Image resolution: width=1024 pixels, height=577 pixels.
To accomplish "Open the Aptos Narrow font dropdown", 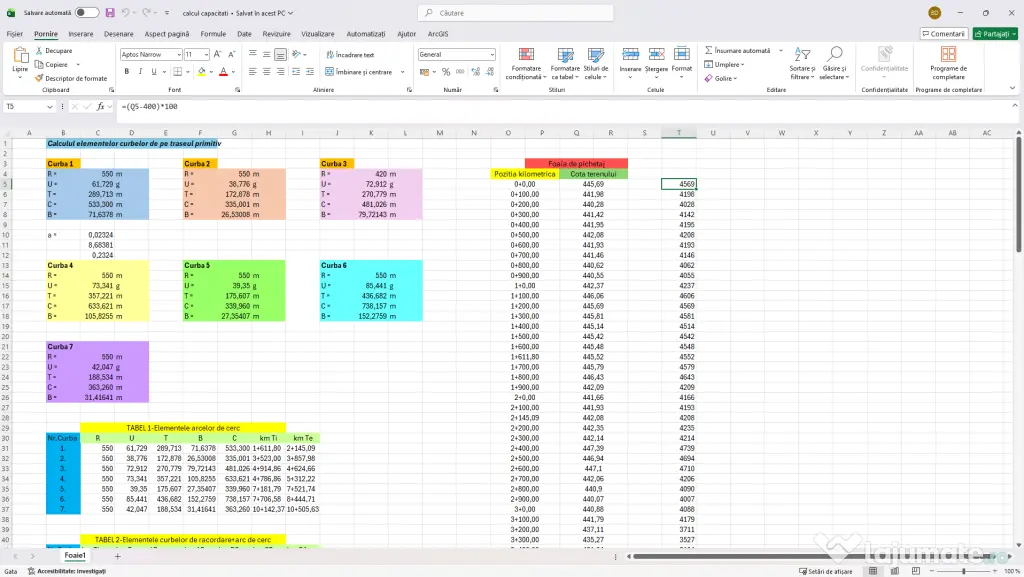I will click(x=178, y=55).
